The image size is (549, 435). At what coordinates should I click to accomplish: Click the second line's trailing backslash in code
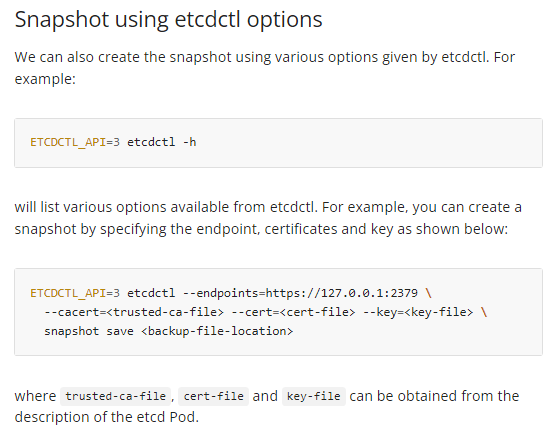pyautogui.click(x=484, y=312)
